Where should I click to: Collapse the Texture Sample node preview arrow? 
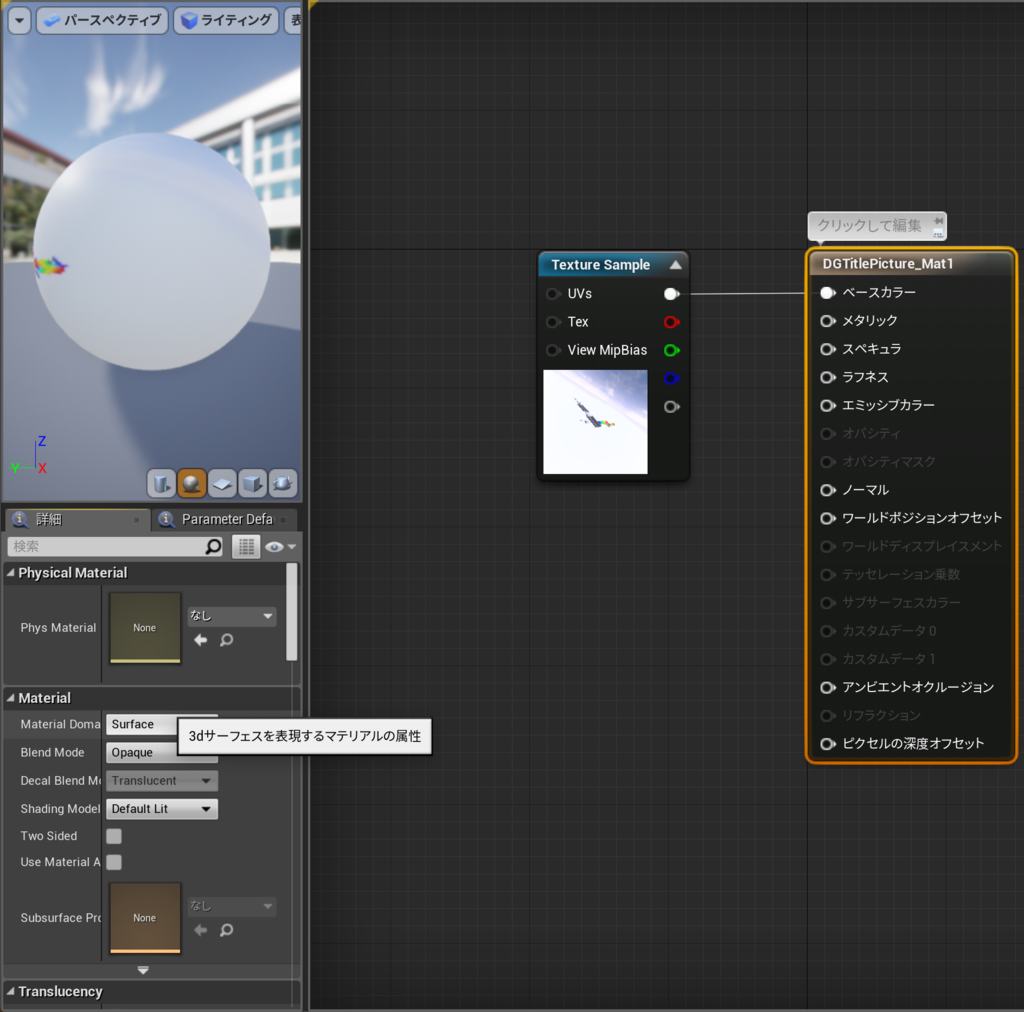(x=675, y=264)
